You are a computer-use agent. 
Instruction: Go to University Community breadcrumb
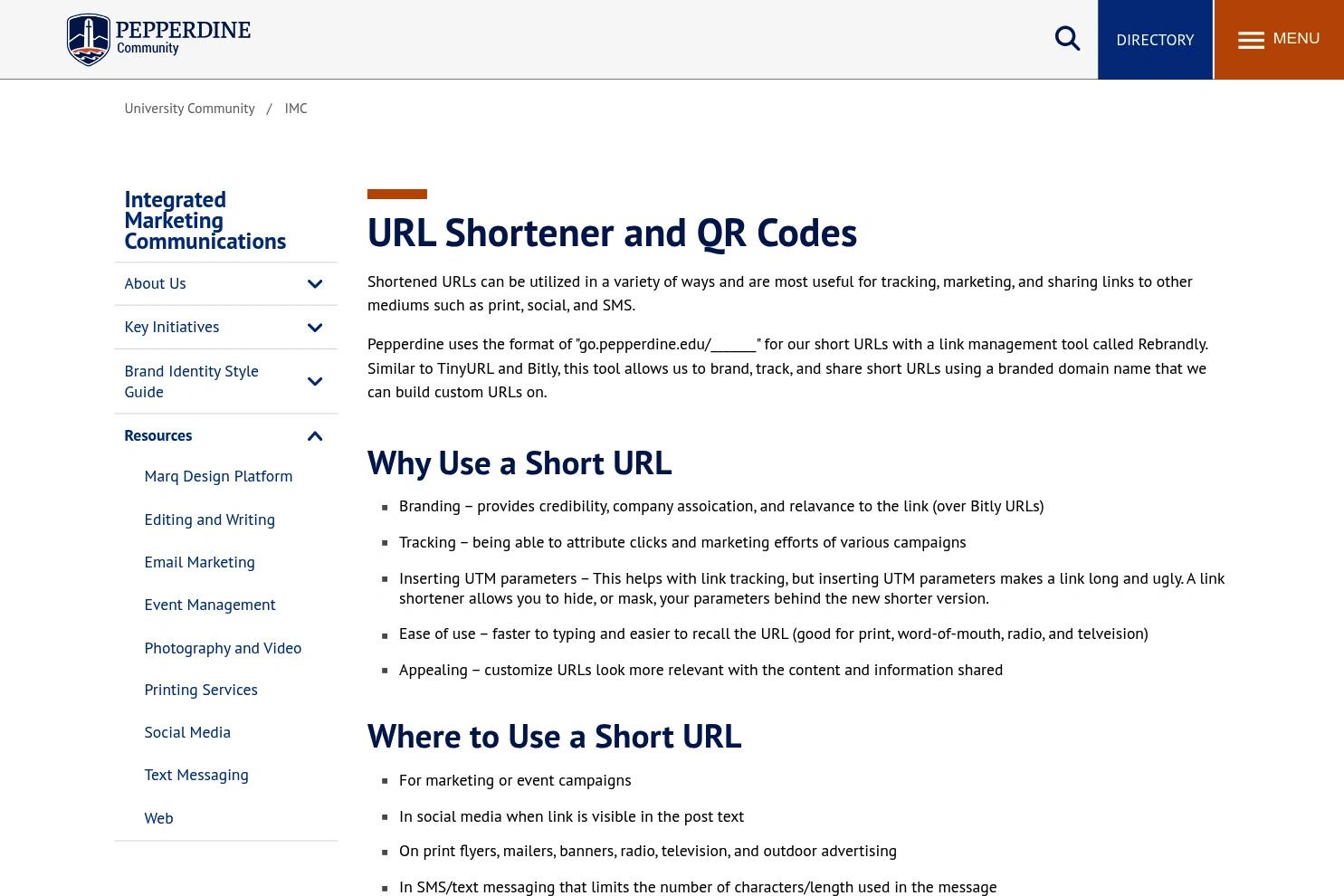pyautogui.click(x=189, y=108)
